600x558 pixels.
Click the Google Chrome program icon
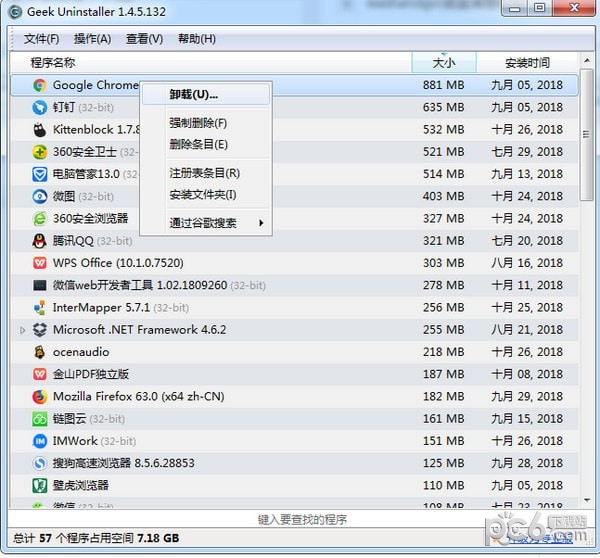[39, 85]
